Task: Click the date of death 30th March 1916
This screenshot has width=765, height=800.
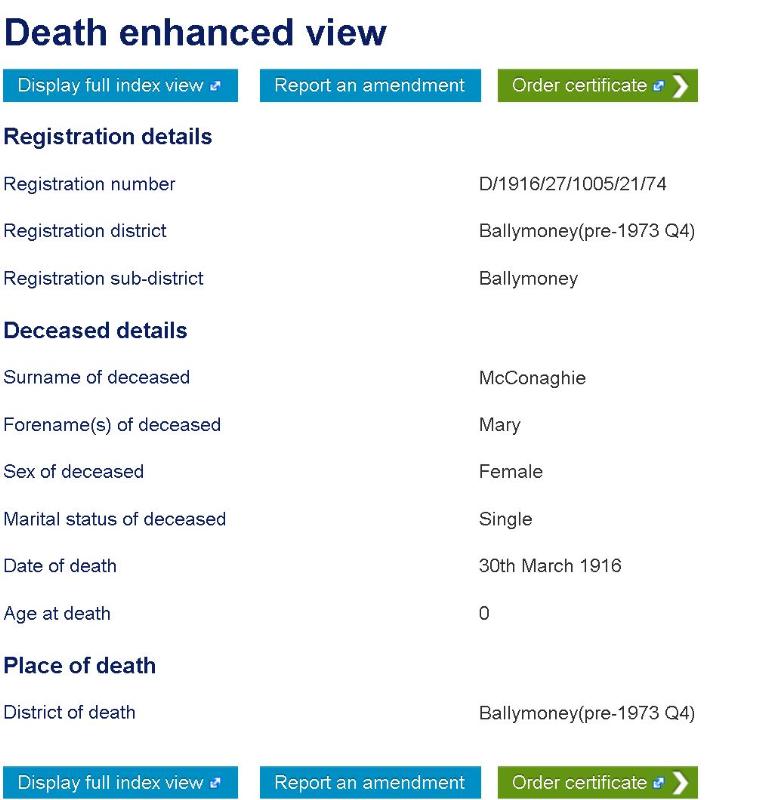Action: pyautogui.click(x=550, y=566)
